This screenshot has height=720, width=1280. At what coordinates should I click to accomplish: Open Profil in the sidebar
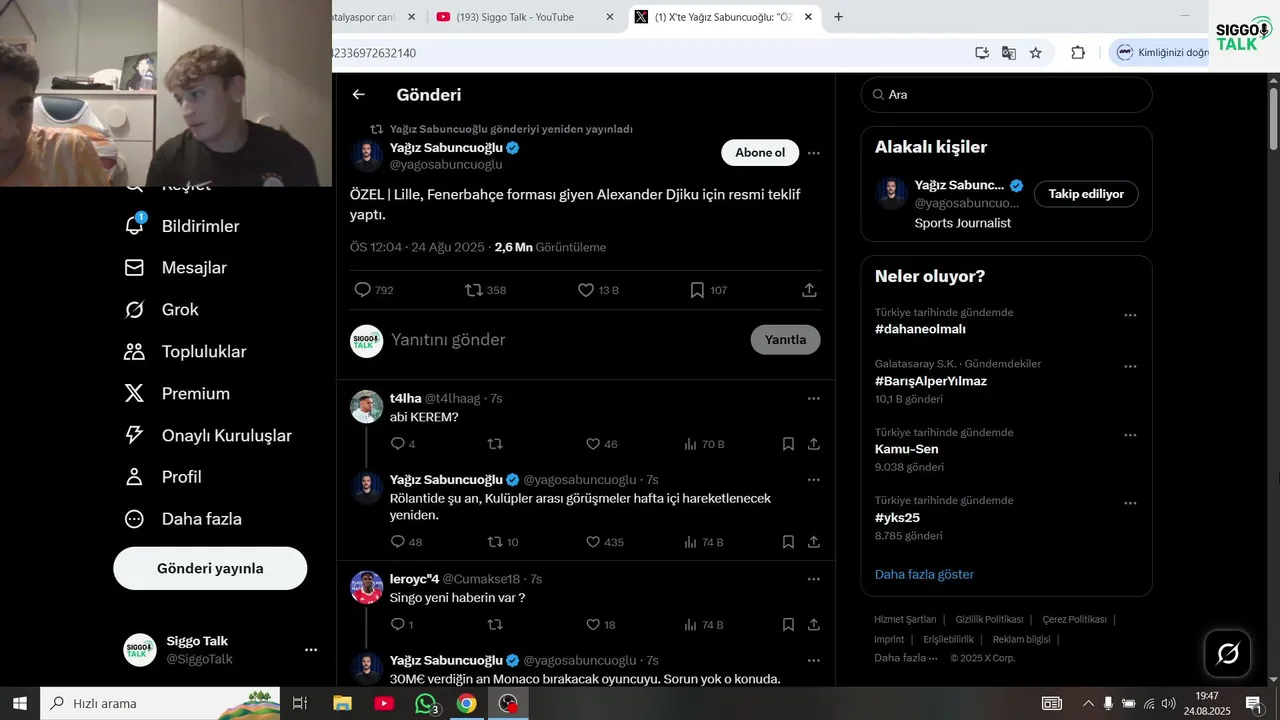(x=162, y=478)
